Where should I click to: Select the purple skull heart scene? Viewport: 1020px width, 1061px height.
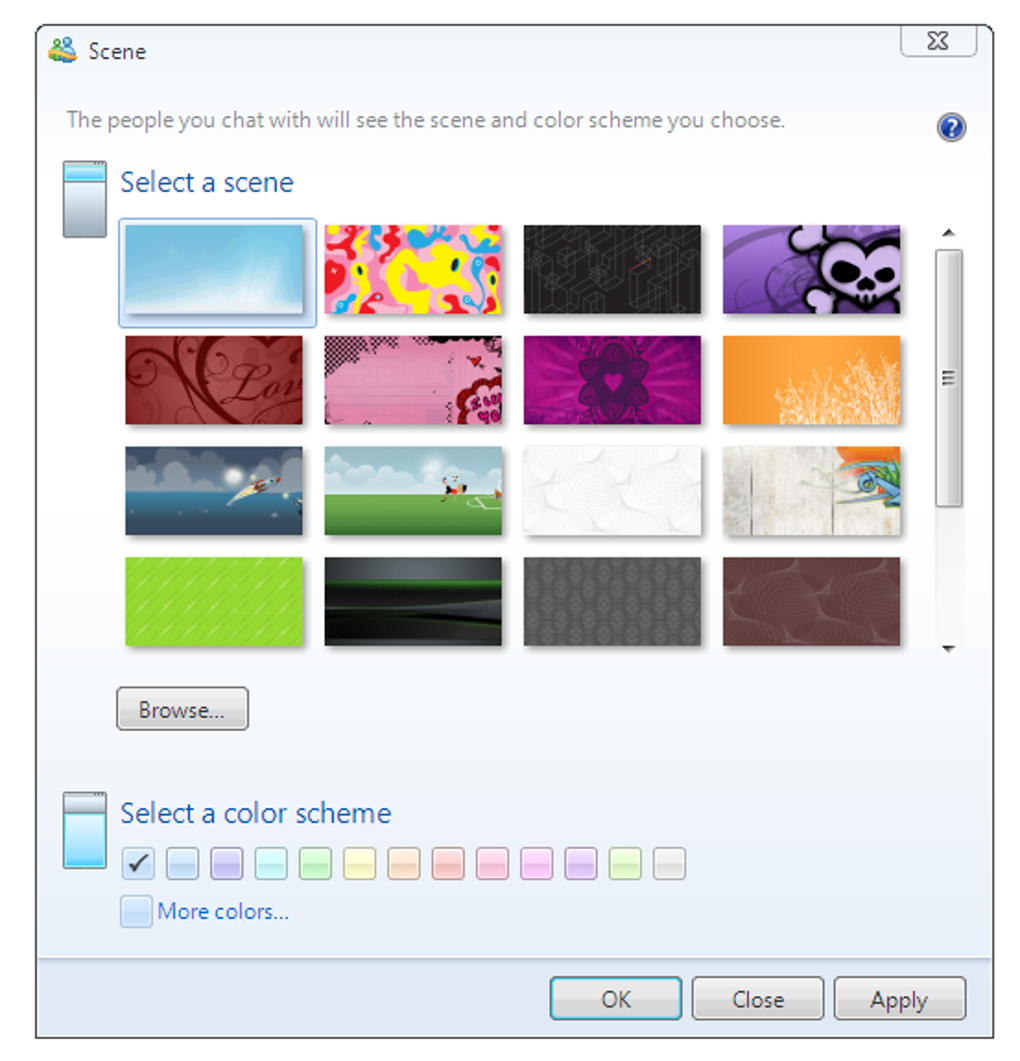click(x=811, y=269)
